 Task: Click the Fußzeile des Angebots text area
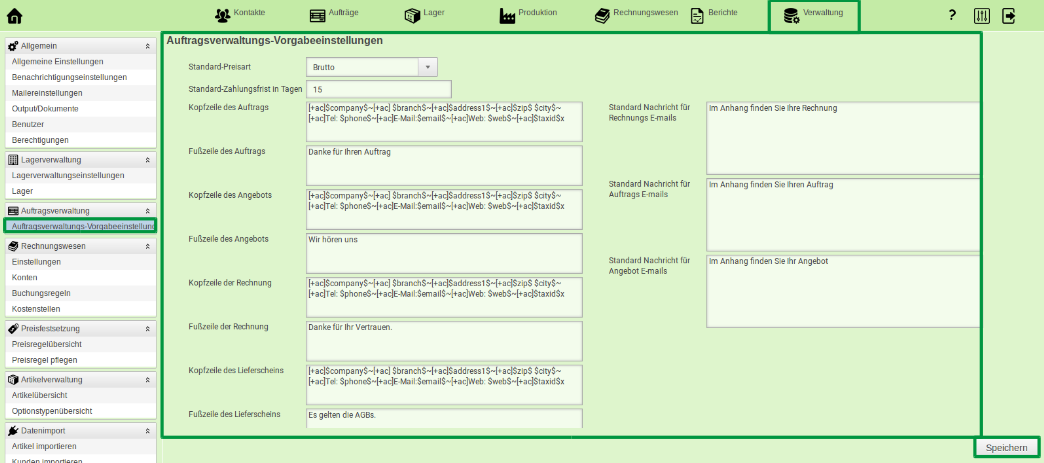pyautogui.click(x=444, y=252)
